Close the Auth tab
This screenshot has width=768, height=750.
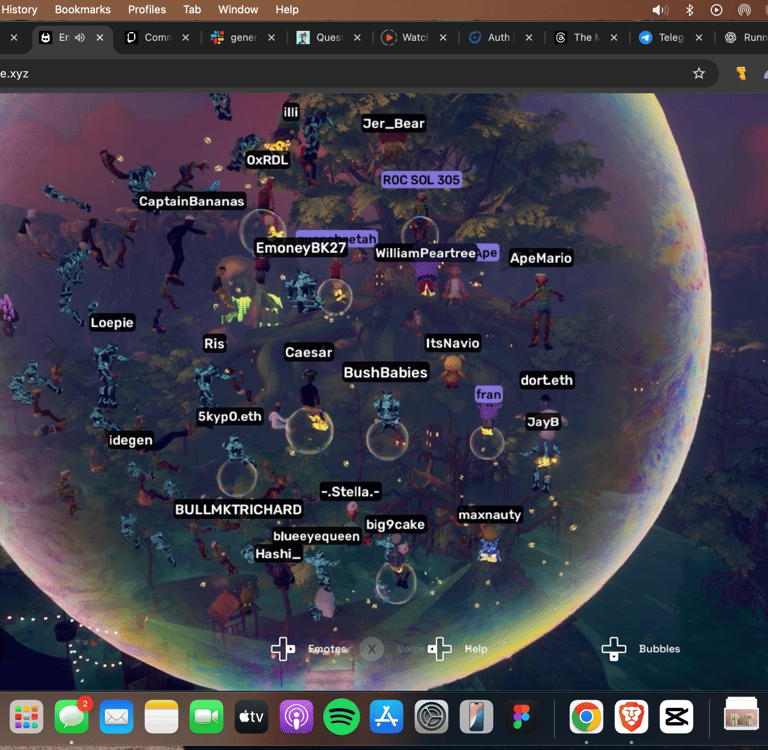pyautogui.click(x=529, y=37)
